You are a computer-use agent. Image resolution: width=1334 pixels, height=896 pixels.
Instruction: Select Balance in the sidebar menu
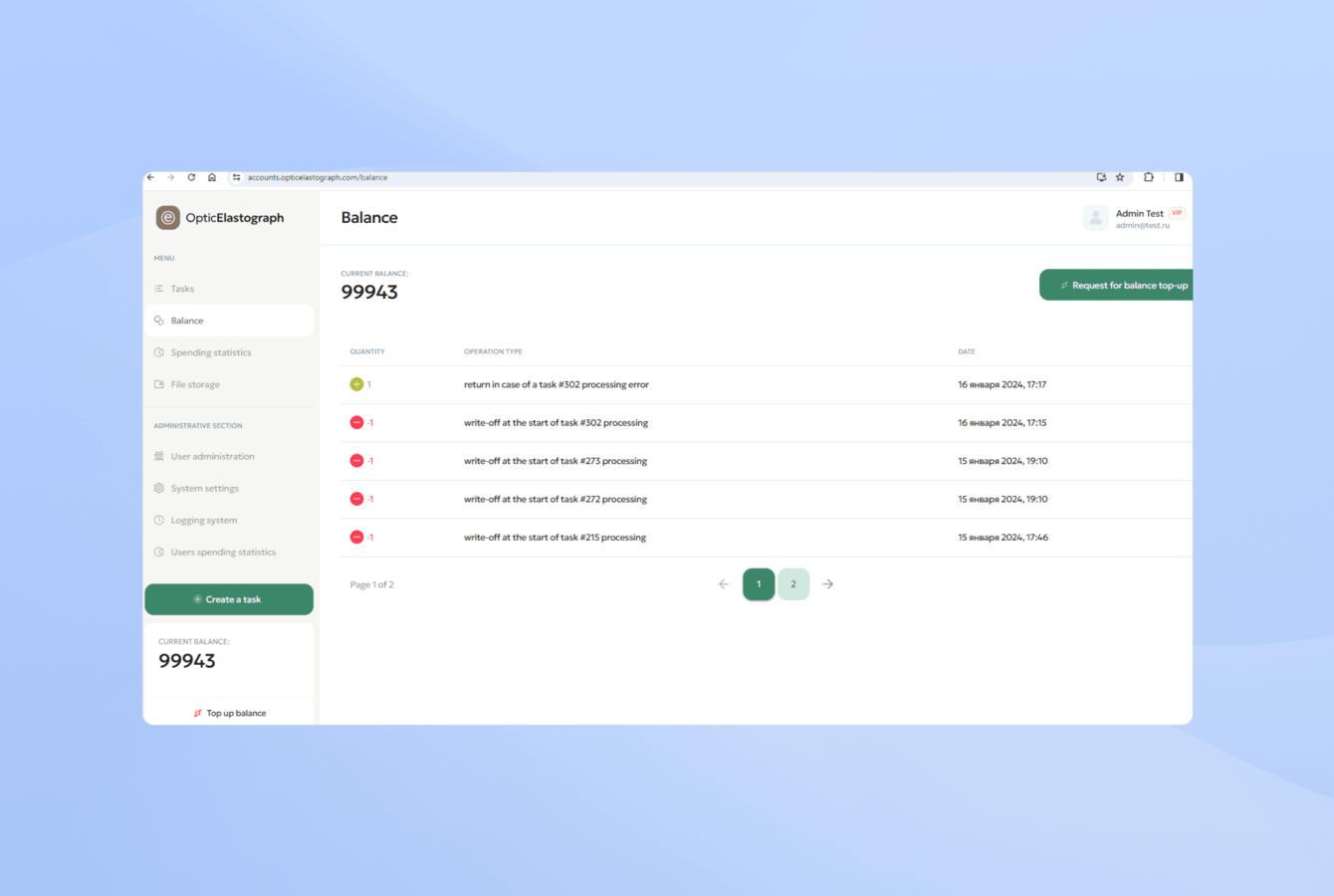tap(229, 321)
